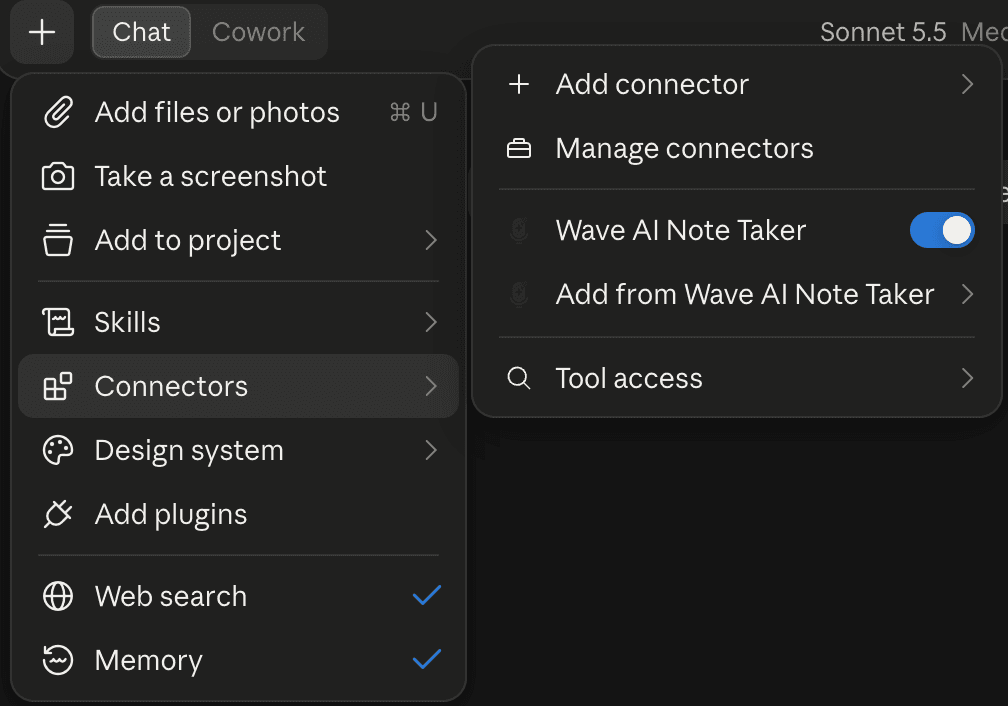Screen dimensions: 1008x706
Task: Click the plus button at top left
Action: pos(42,32)
